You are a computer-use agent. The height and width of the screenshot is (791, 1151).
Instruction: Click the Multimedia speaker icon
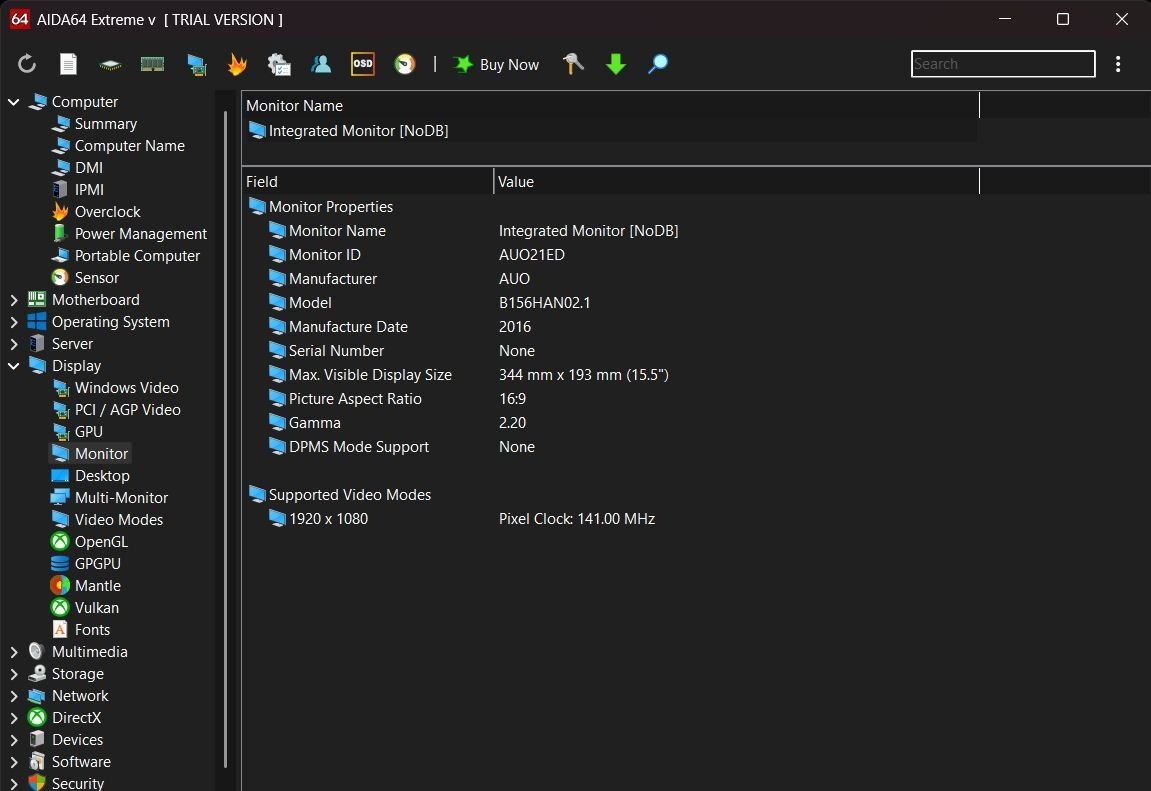[x=37, y=651]
